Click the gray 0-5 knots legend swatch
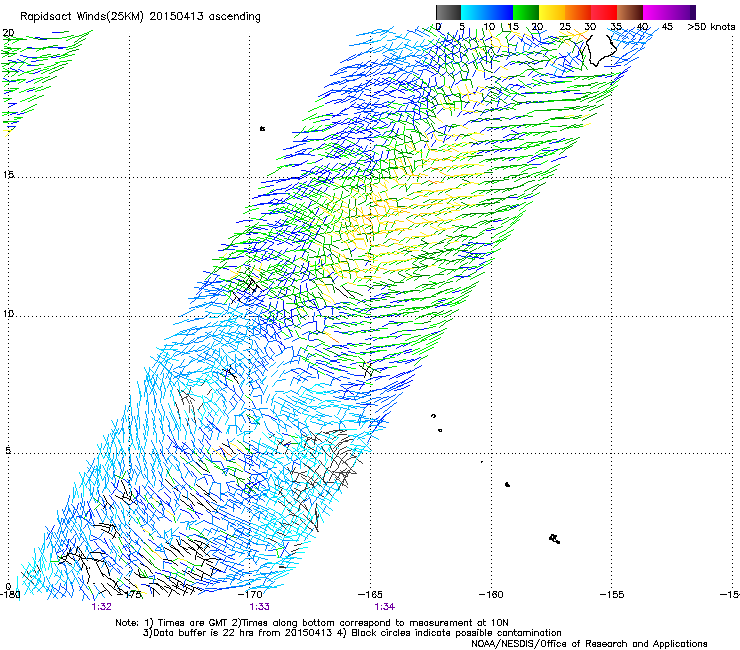Viewport: 740px width, 650px height. coord(448,12)
